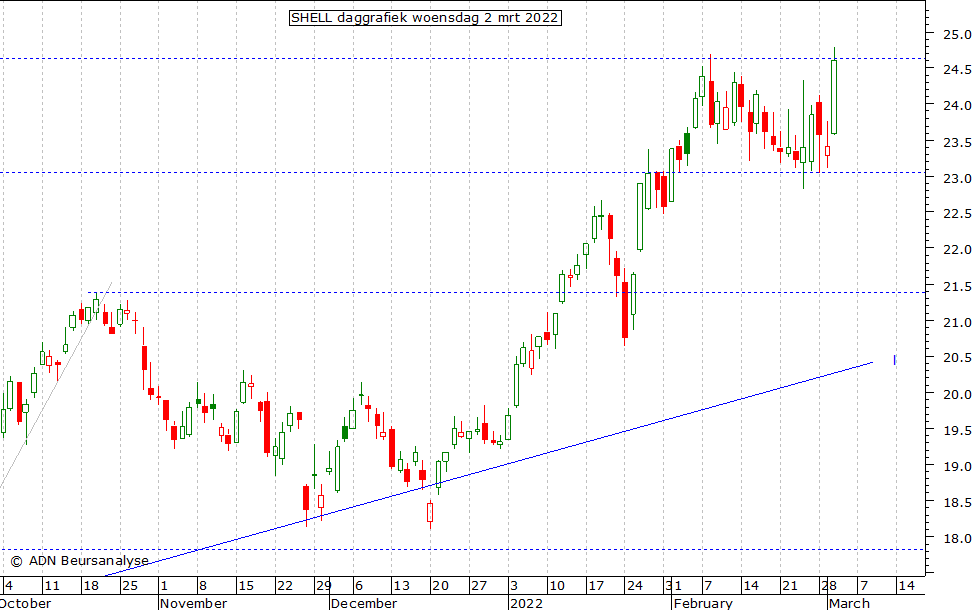Viewport: 976px width, 610px height.
Task: Select the 24.5 price axis label
Action: (x=957, y=70)
